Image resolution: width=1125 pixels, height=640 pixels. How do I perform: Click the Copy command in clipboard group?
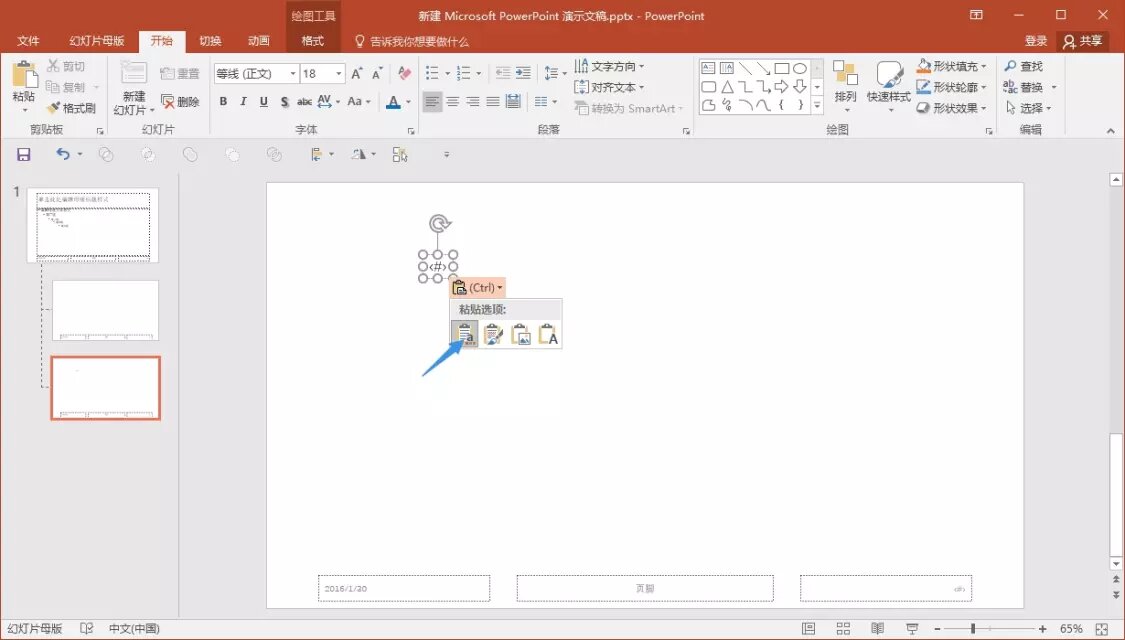tap(66, 87)
